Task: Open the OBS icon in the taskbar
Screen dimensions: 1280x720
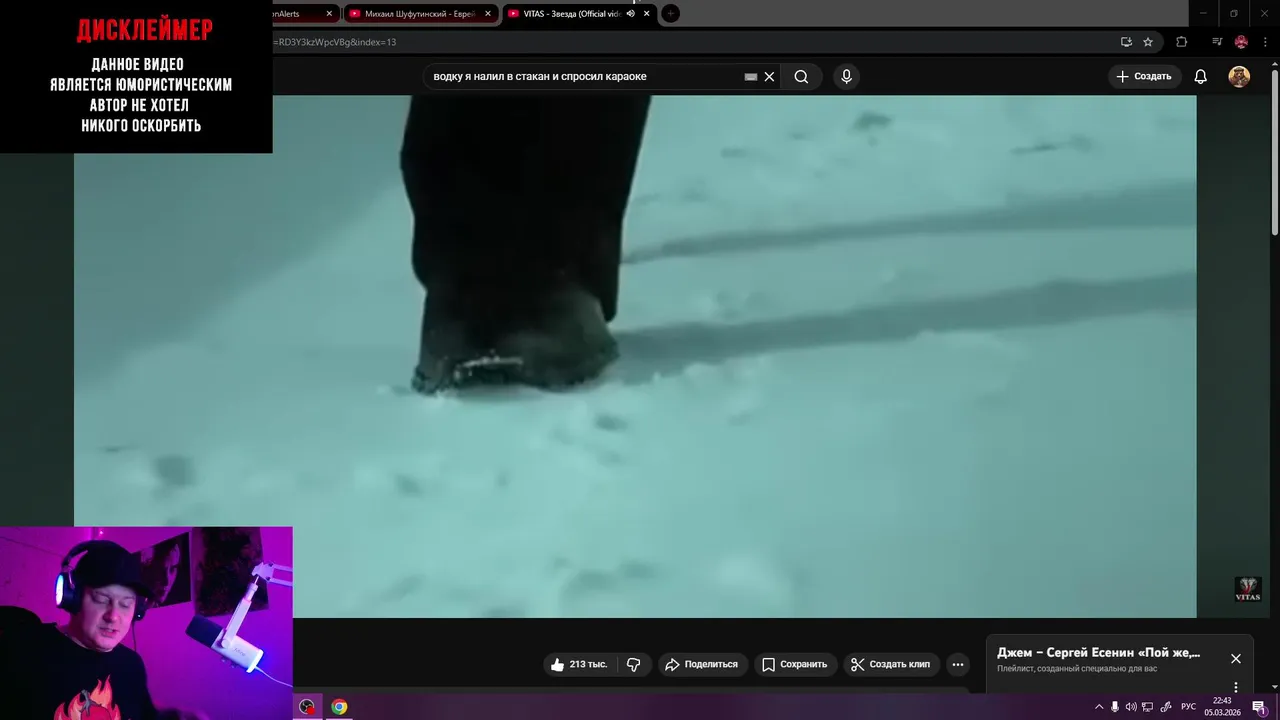Action: click(307, 707)
